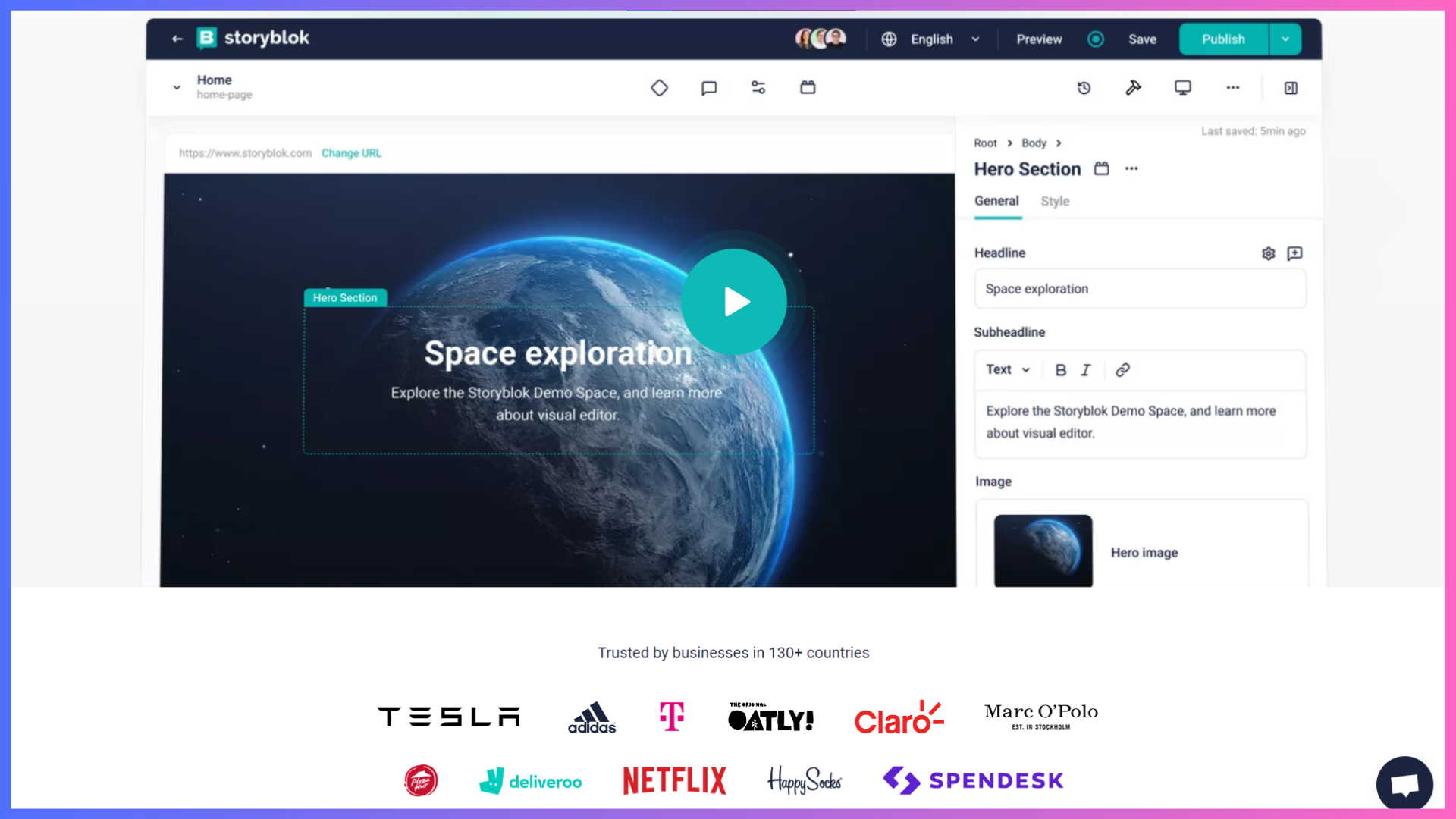
Task: Open Headline field settings gear
Action: click(1268, 253)
